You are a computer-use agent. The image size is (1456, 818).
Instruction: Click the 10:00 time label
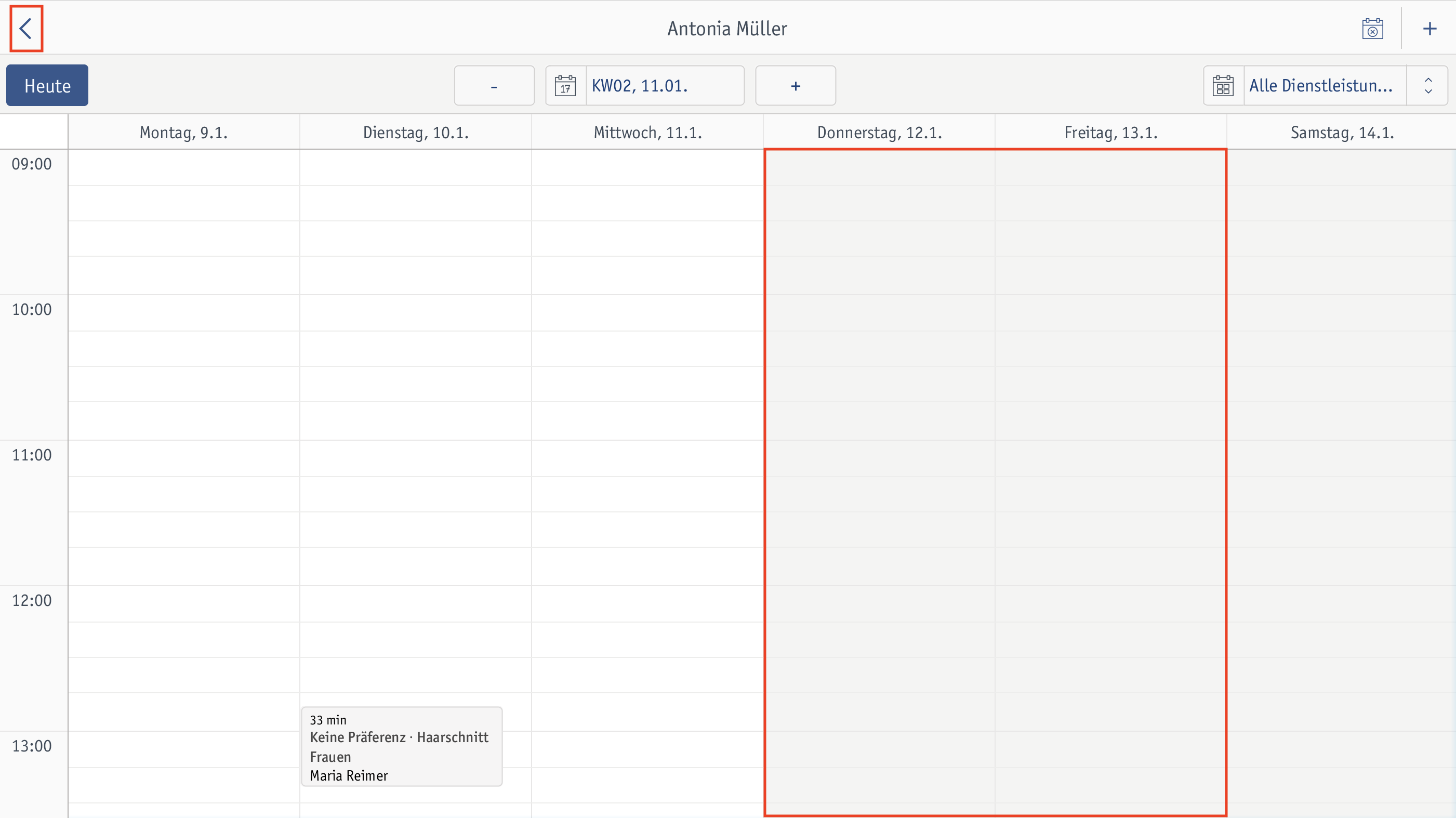pos(32,309)
